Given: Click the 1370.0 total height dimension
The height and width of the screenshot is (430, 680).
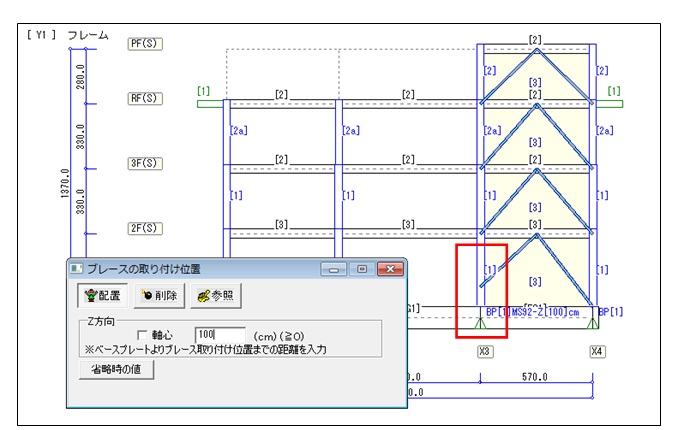Looking at the screenshot, I should [x=65, y=183].
